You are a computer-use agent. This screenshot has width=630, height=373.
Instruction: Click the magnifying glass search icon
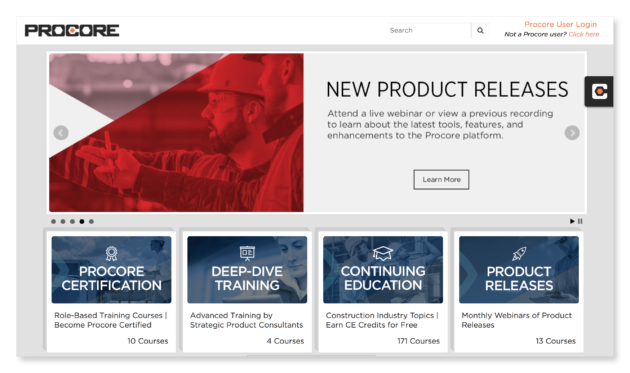coord(480,31)
